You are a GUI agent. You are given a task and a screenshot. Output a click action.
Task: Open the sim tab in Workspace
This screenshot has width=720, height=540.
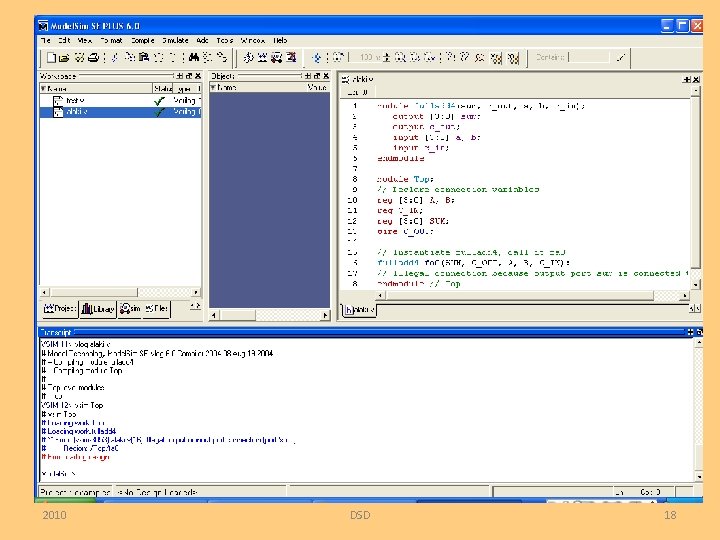click(x=130, y=310)
